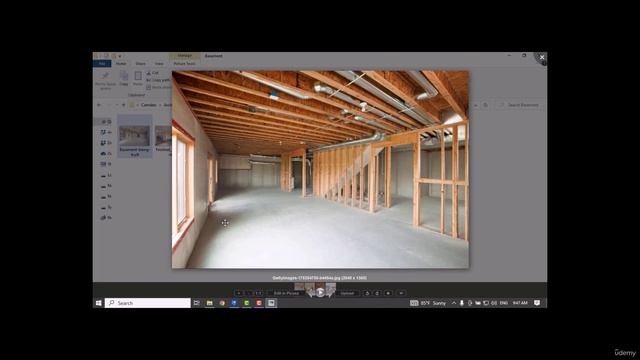Click the Paste icon in the Clipboard group
This screenshot has height=360, width=640.
[138, 78]
